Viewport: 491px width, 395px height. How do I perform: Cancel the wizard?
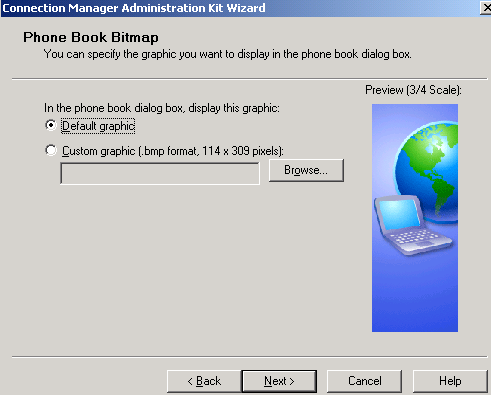(x=364, y=381)
